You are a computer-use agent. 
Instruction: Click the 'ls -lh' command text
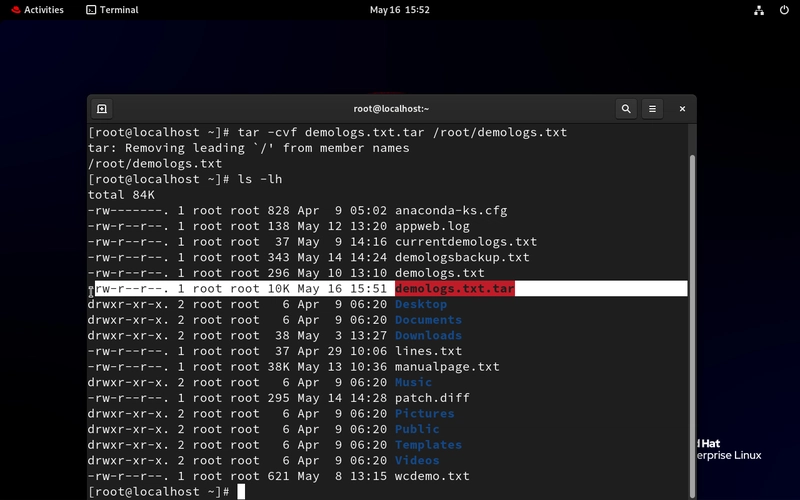click(x=260, y=179)
